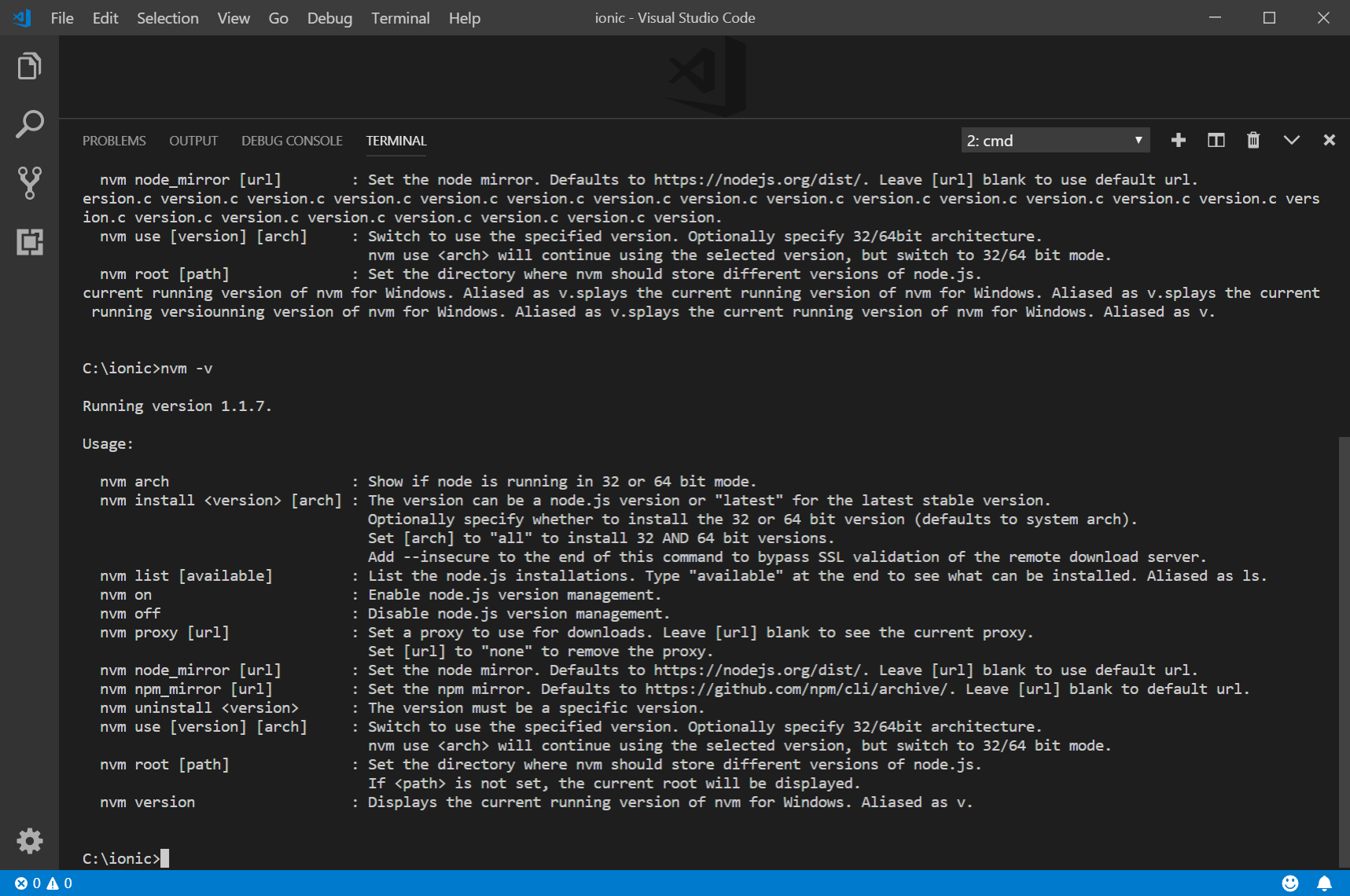Click the feedback smiley icon
1350x896 pixels.
coord(1289,883)
